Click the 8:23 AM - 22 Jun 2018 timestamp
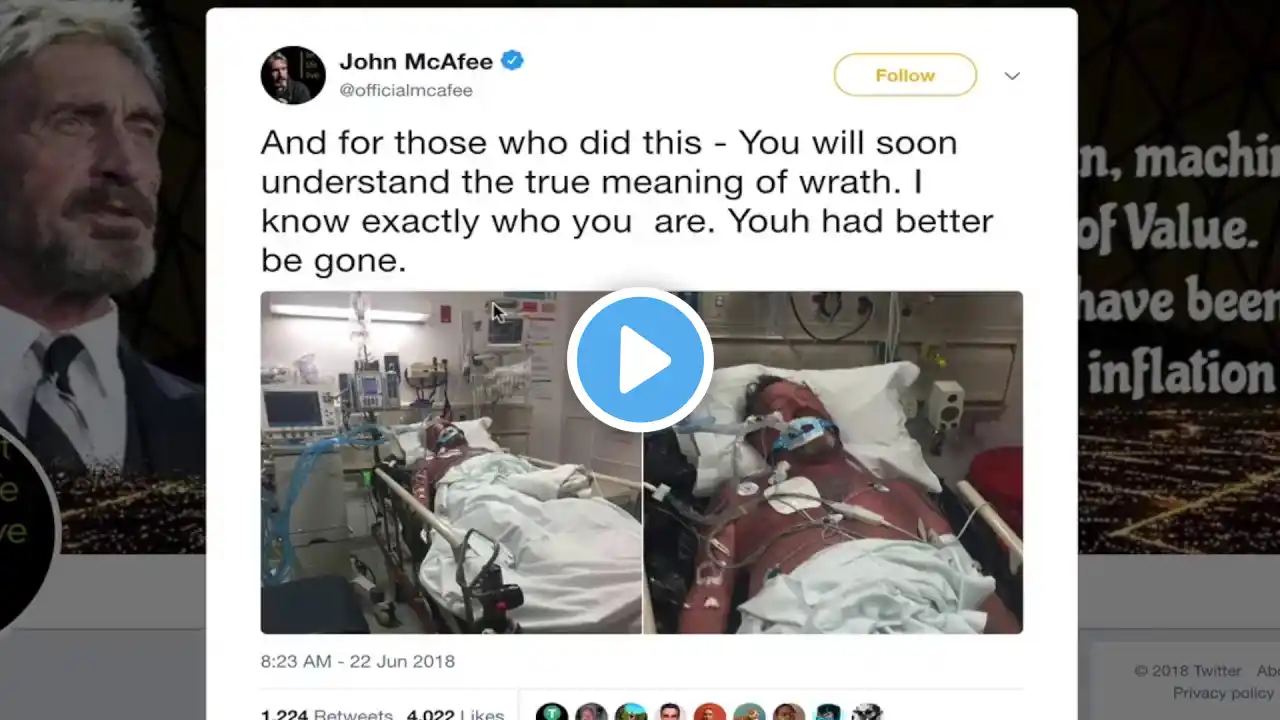This screenshot has width=1280, height=720. 358,661
